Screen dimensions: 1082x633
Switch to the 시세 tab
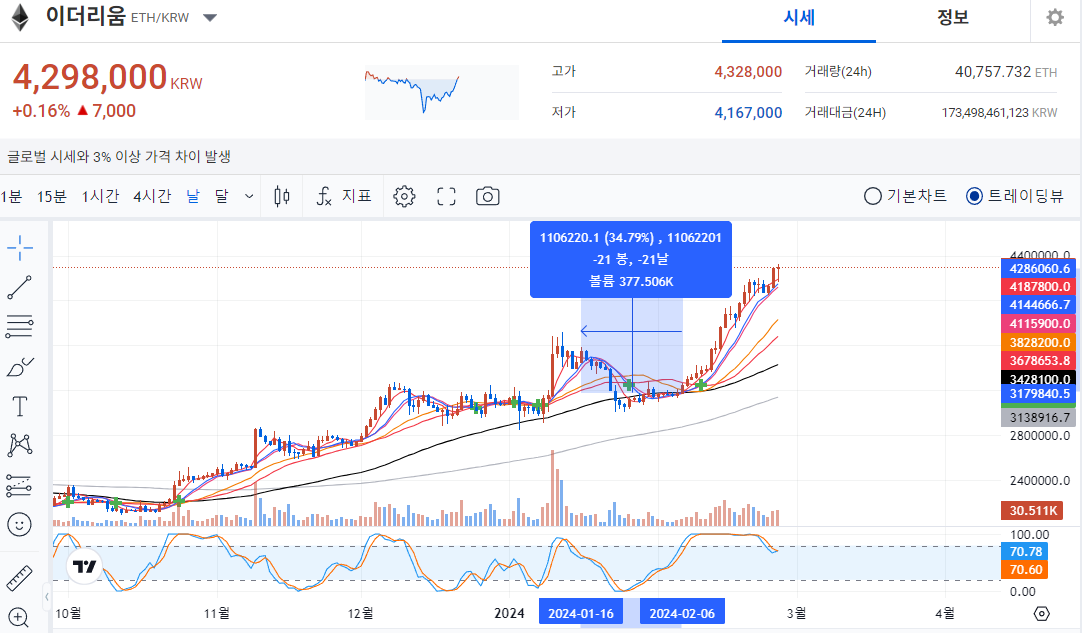799,19
